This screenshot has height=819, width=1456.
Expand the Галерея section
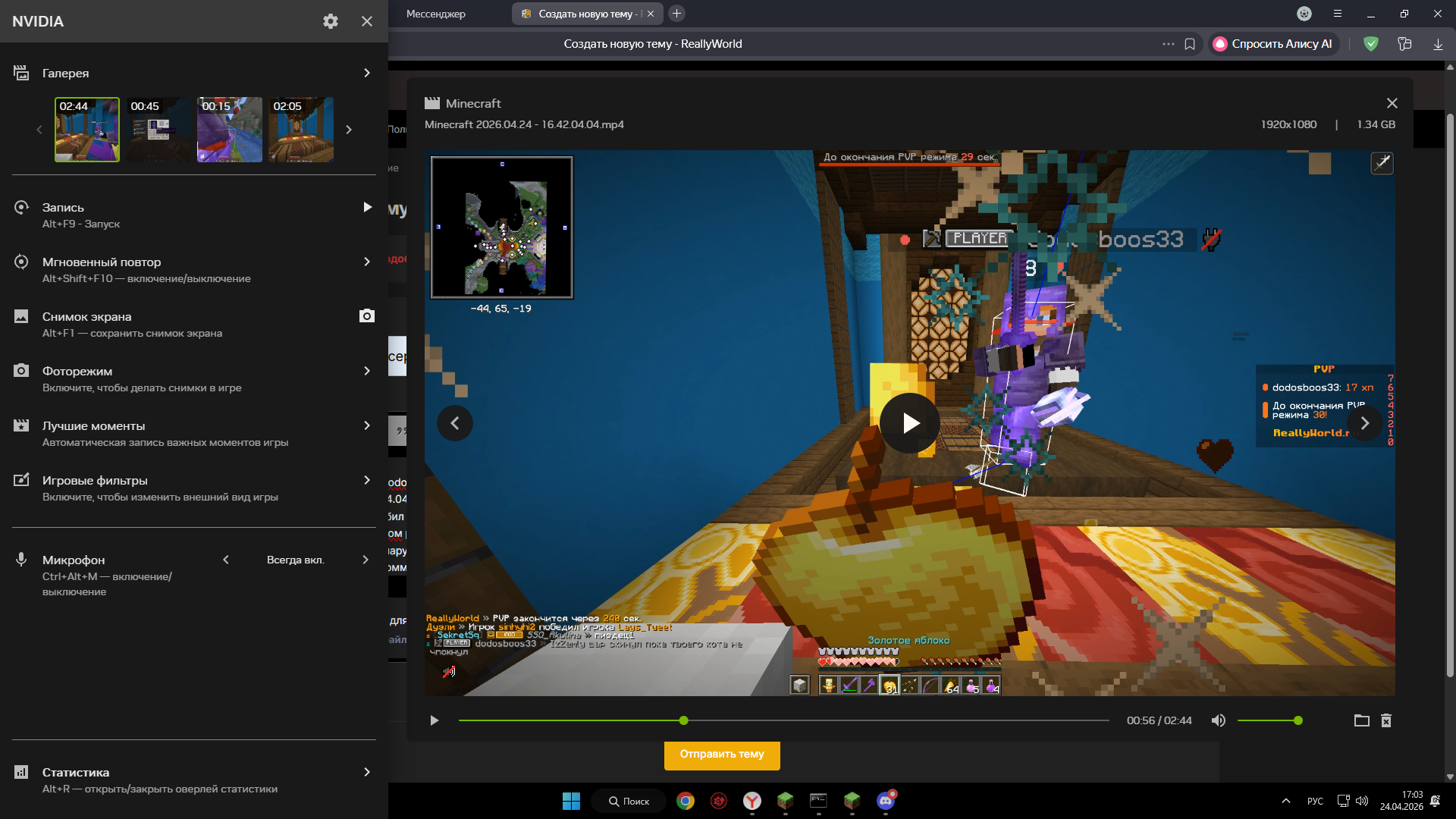(x=367, y=73)
